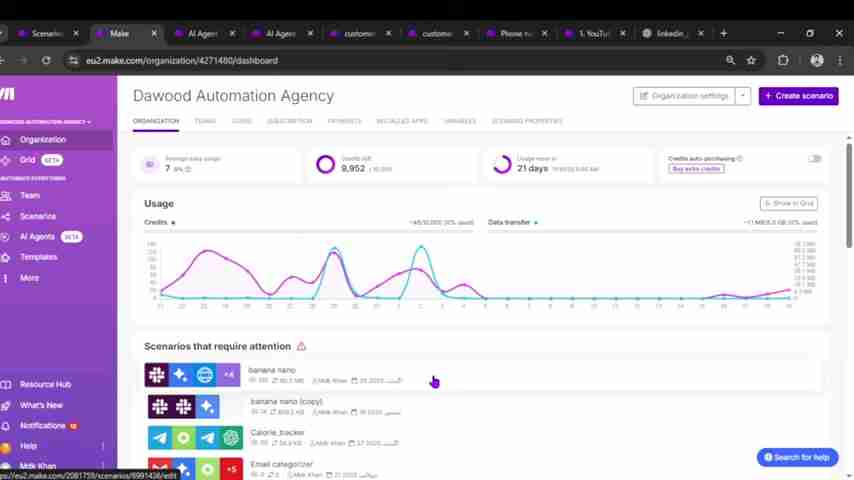854x480 pixels.
Task: Click the +4 modules badge of banana nano
Action: 229,375
